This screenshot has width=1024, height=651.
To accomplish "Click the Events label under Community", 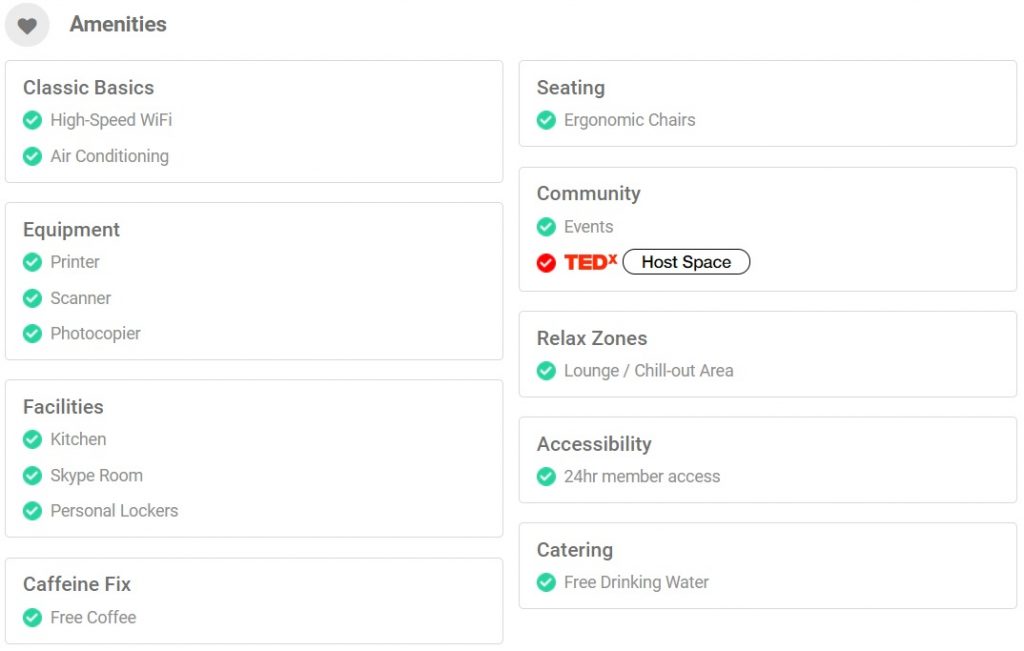I will point(588,227).
